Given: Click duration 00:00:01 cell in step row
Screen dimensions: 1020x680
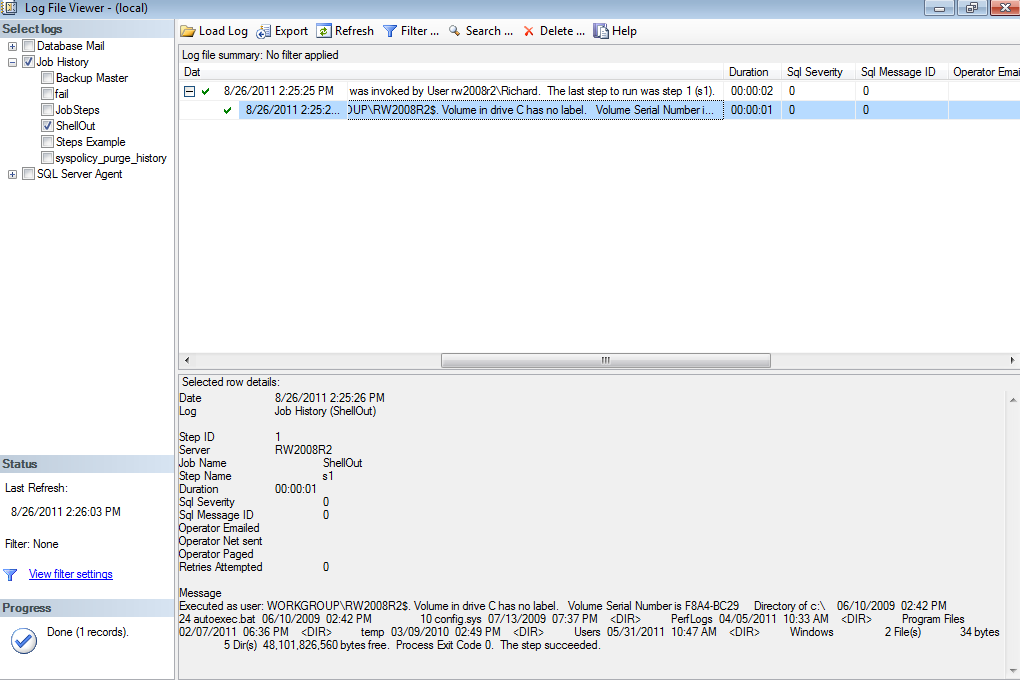Looking at the screenshot, I should click(752, 110).
